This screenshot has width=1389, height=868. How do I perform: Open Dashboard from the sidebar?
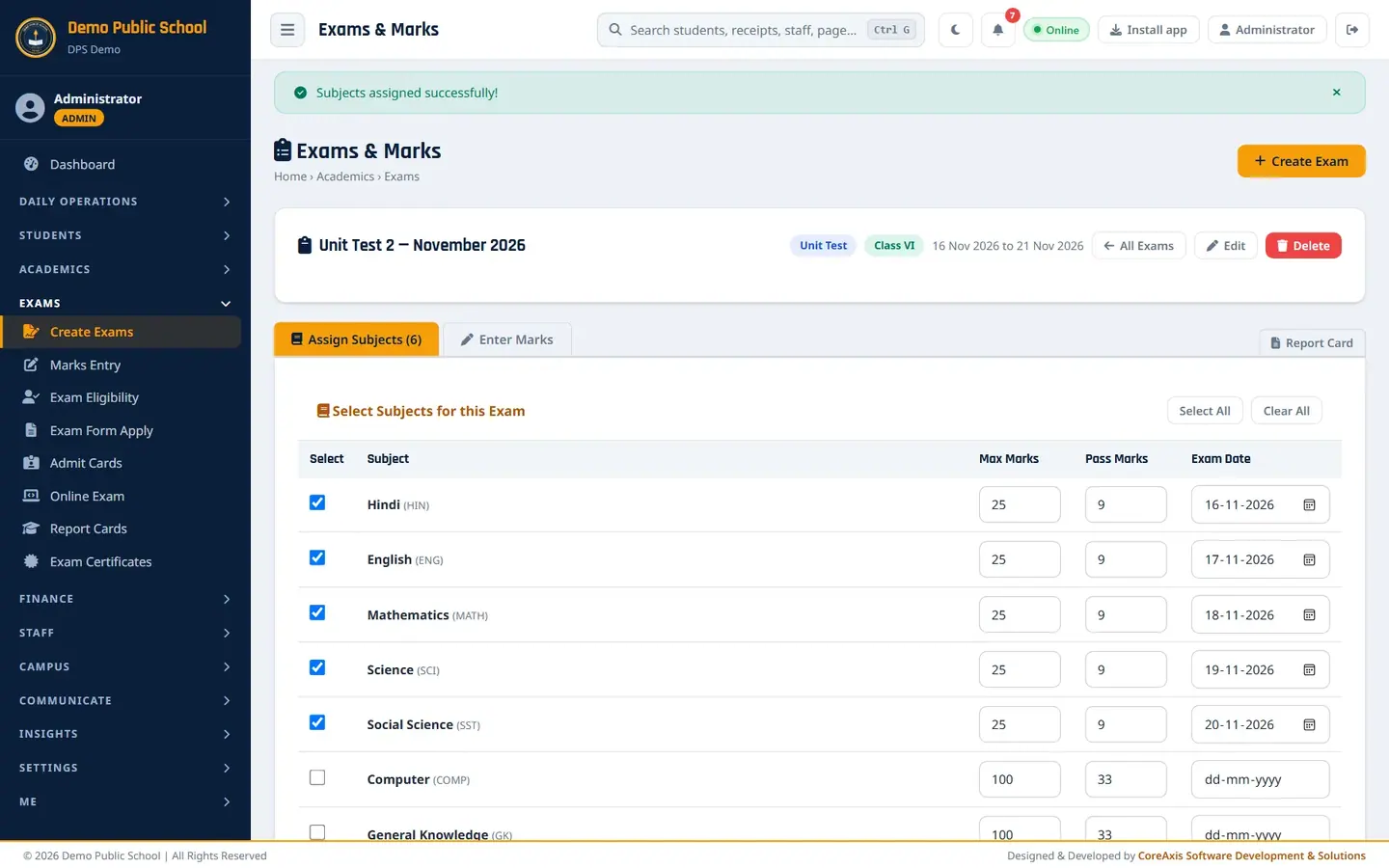(121, 164)
